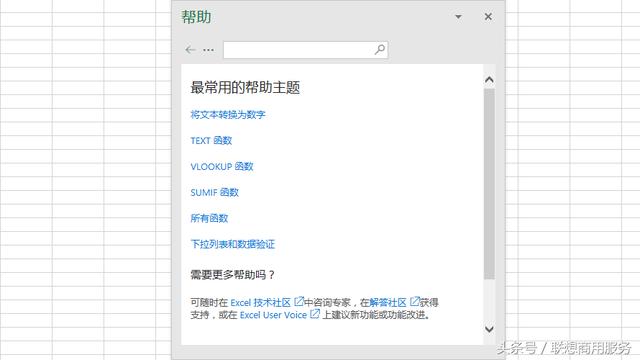Open the TEXT 函数 help topic
This screenshot has height=360, width=640.
211,141
